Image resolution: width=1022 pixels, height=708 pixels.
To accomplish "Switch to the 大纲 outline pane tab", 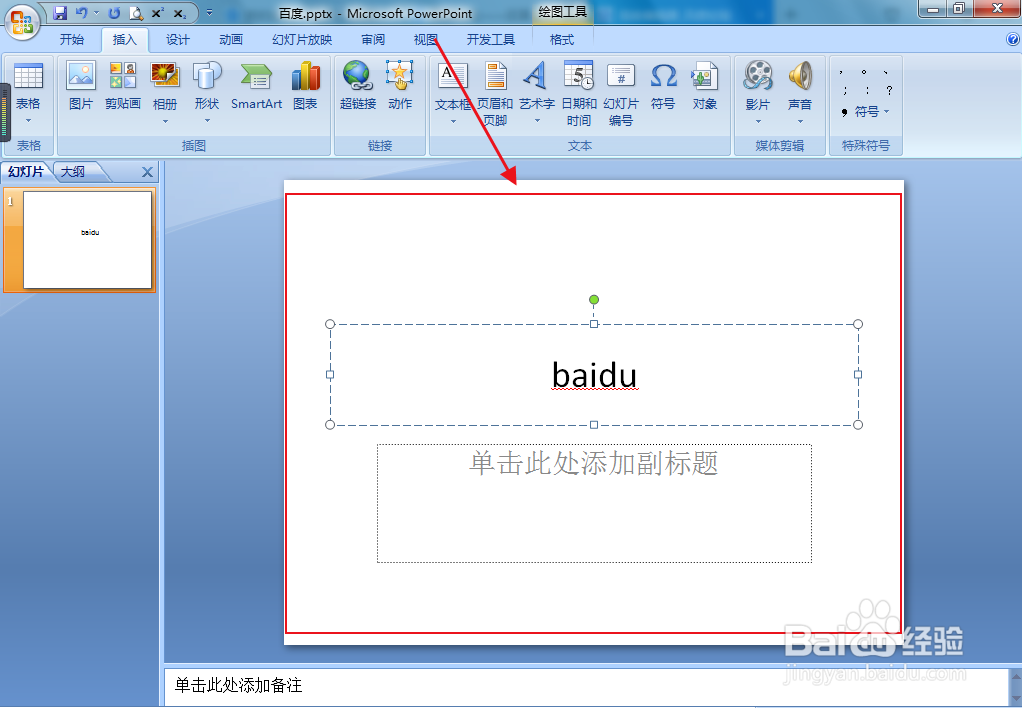I will (x=73, y=171).
